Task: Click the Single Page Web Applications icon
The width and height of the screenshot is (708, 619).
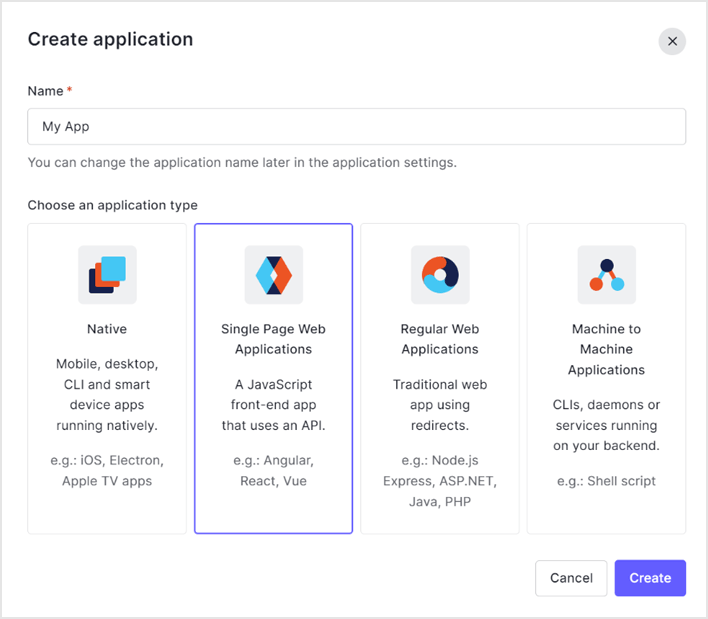Action: point(273,274)
